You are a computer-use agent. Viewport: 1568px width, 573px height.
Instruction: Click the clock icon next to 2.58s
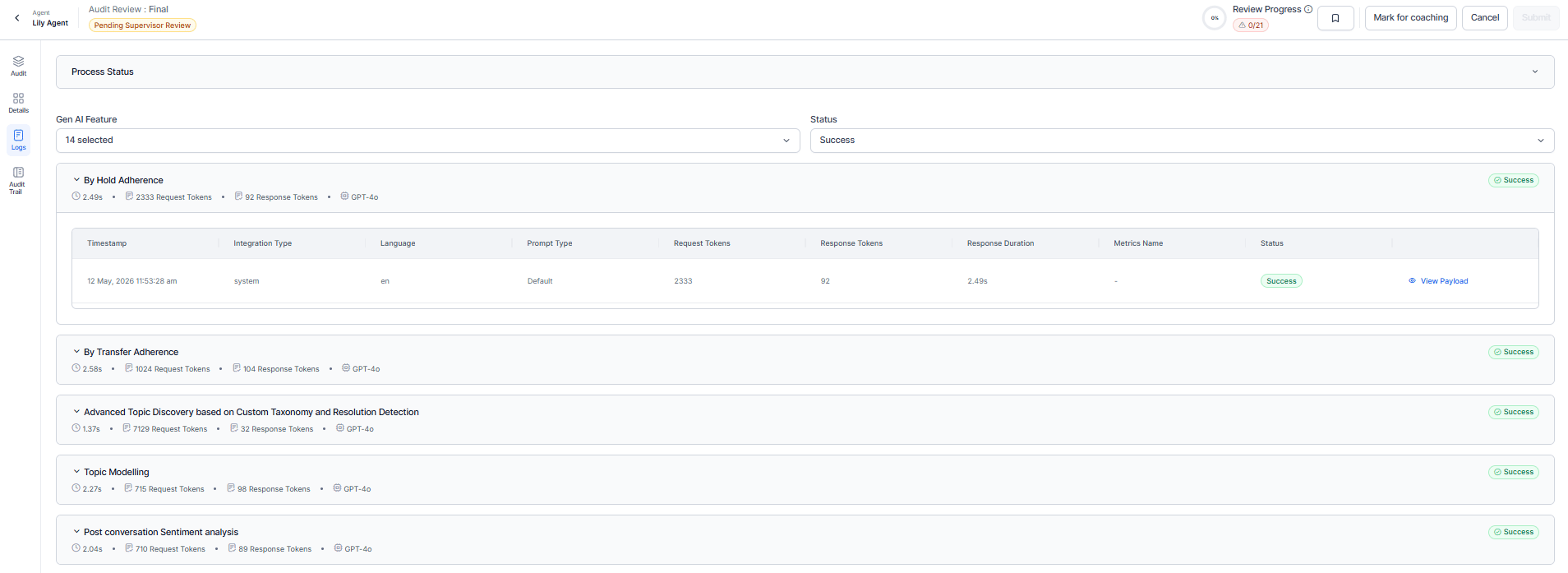76,368
